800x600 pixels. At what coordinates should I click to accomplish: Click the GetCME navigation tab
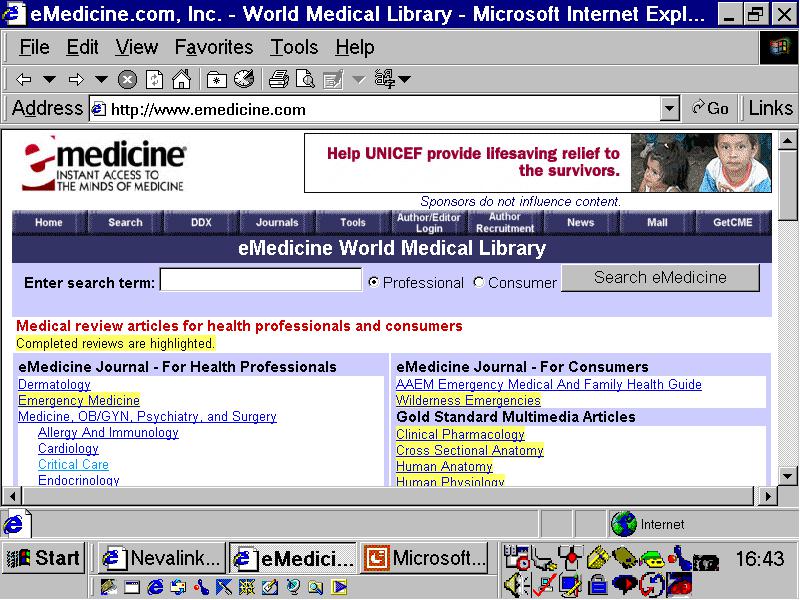(733, 222)
